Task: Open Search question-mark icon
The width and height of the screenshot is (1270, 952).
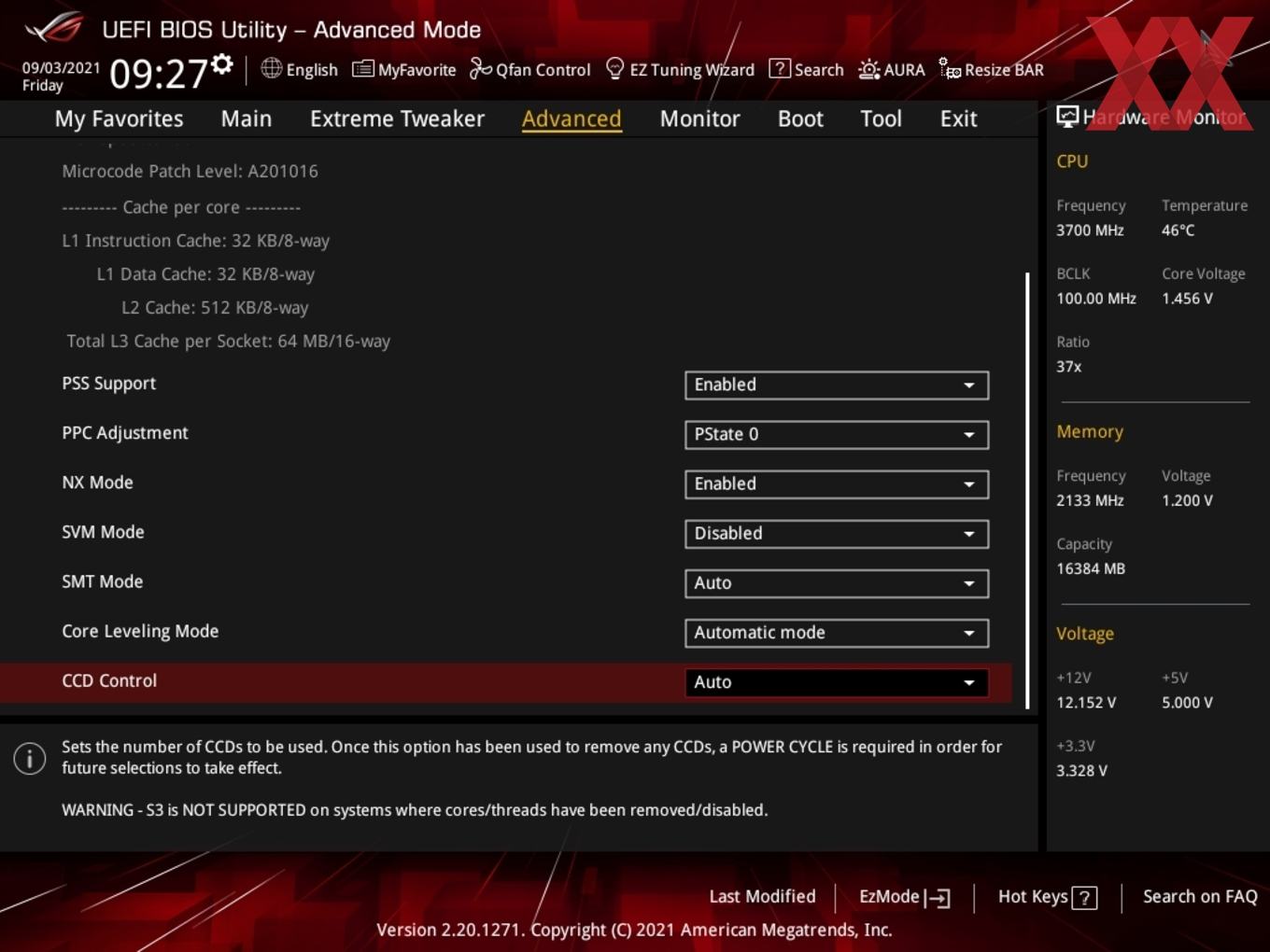Action: (x=779, y=68)
